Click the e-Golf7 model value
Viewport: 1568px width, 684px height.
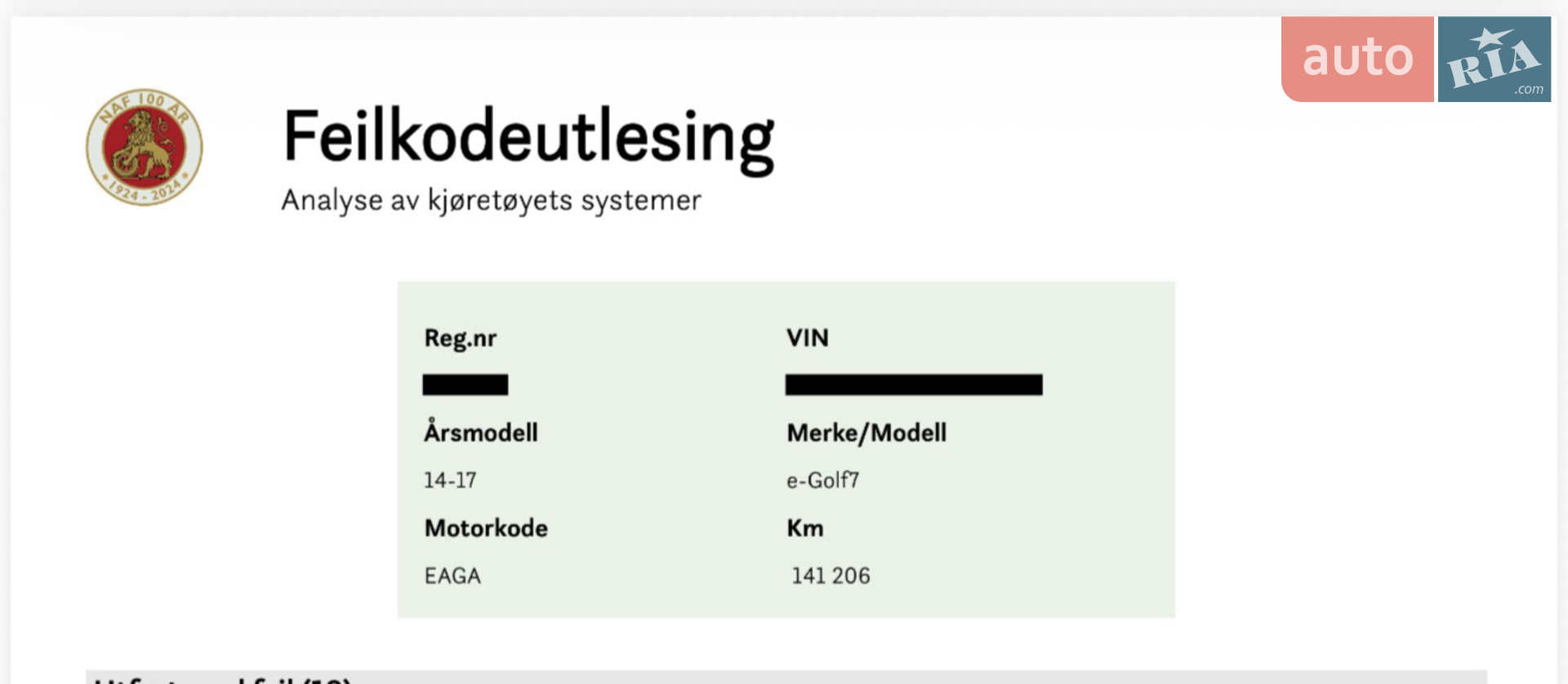823,481
